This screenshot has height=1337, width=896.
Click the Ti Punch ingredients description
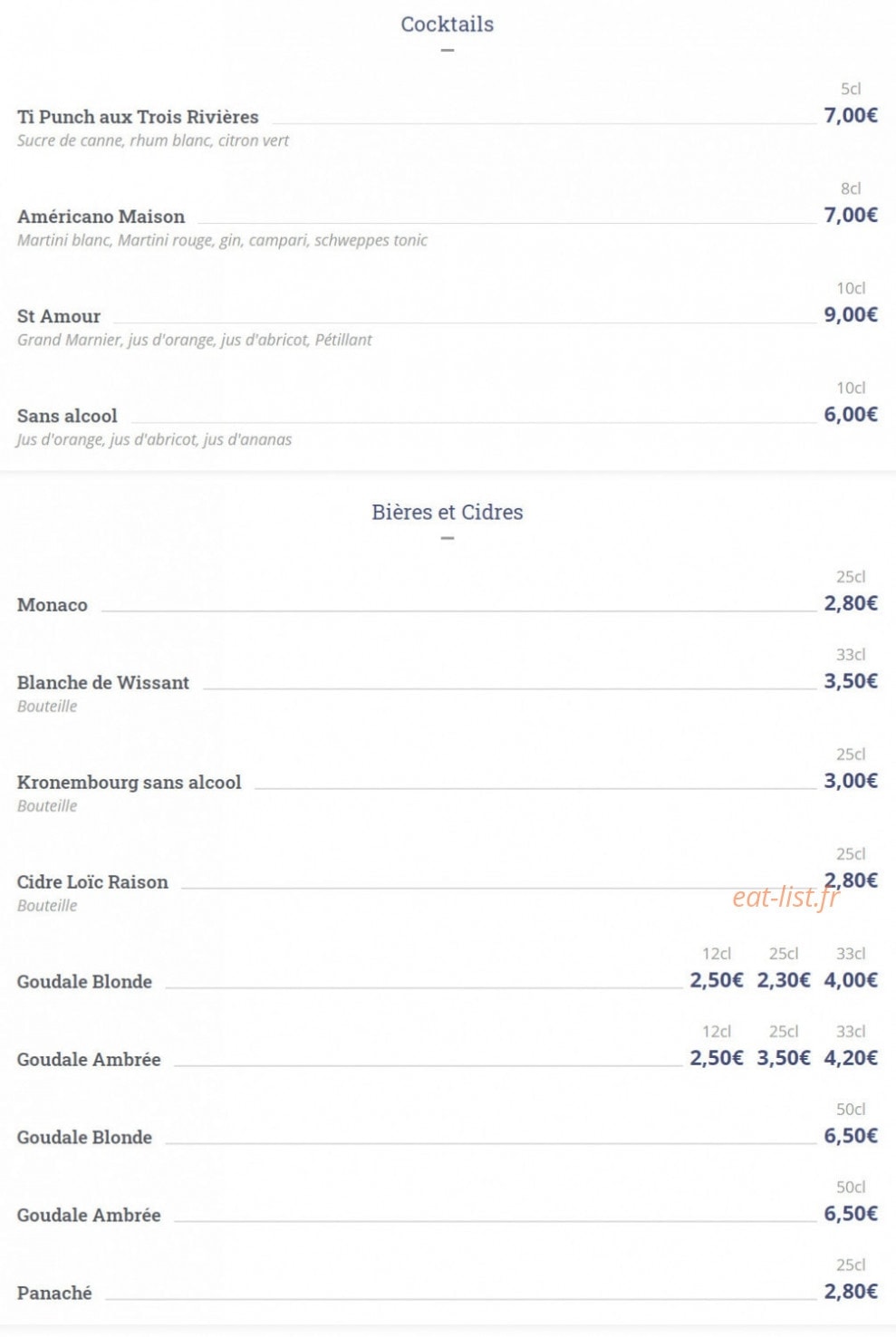(153, 140)
